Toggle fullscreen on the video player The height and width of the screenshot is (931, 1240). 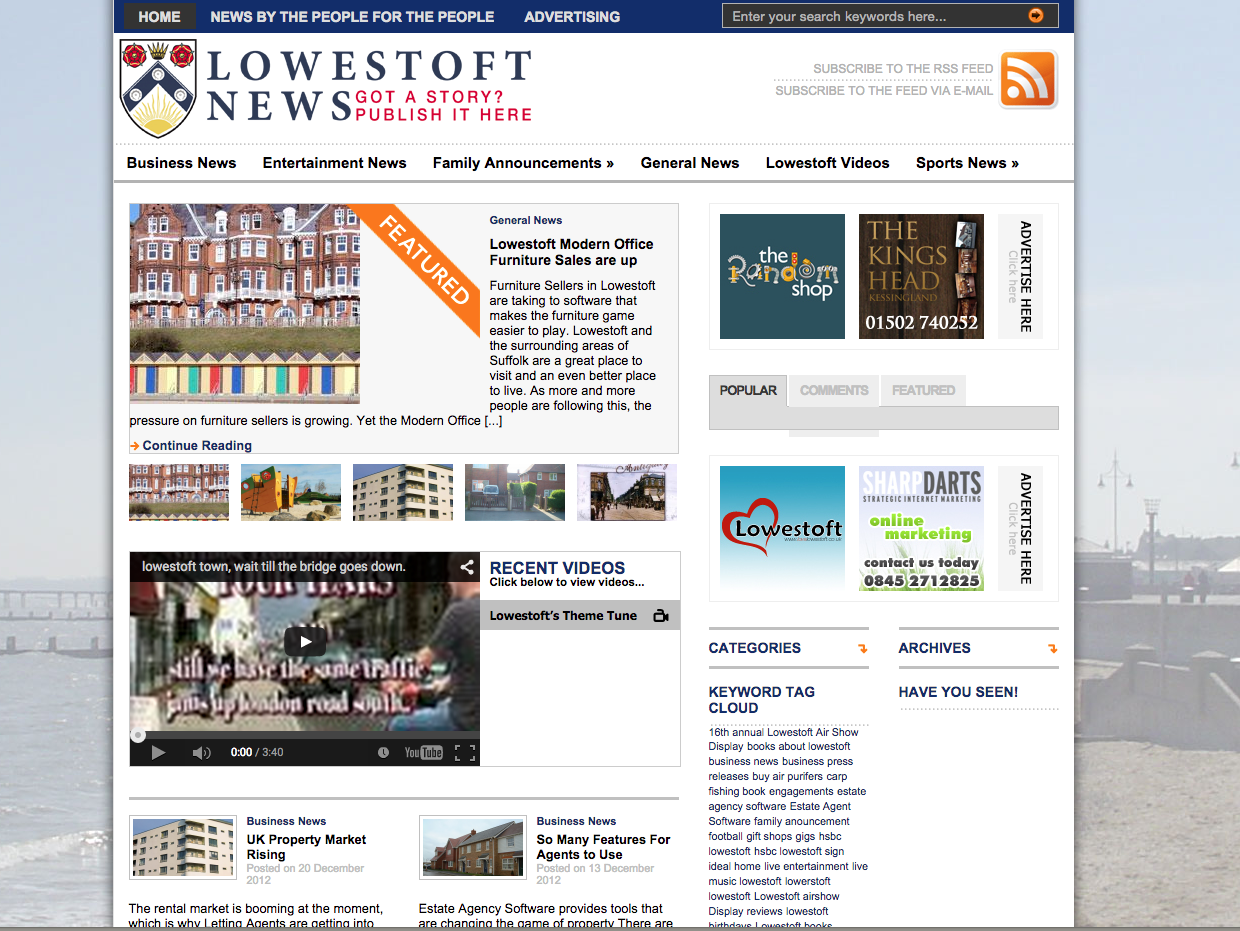(x=465, y=753)
